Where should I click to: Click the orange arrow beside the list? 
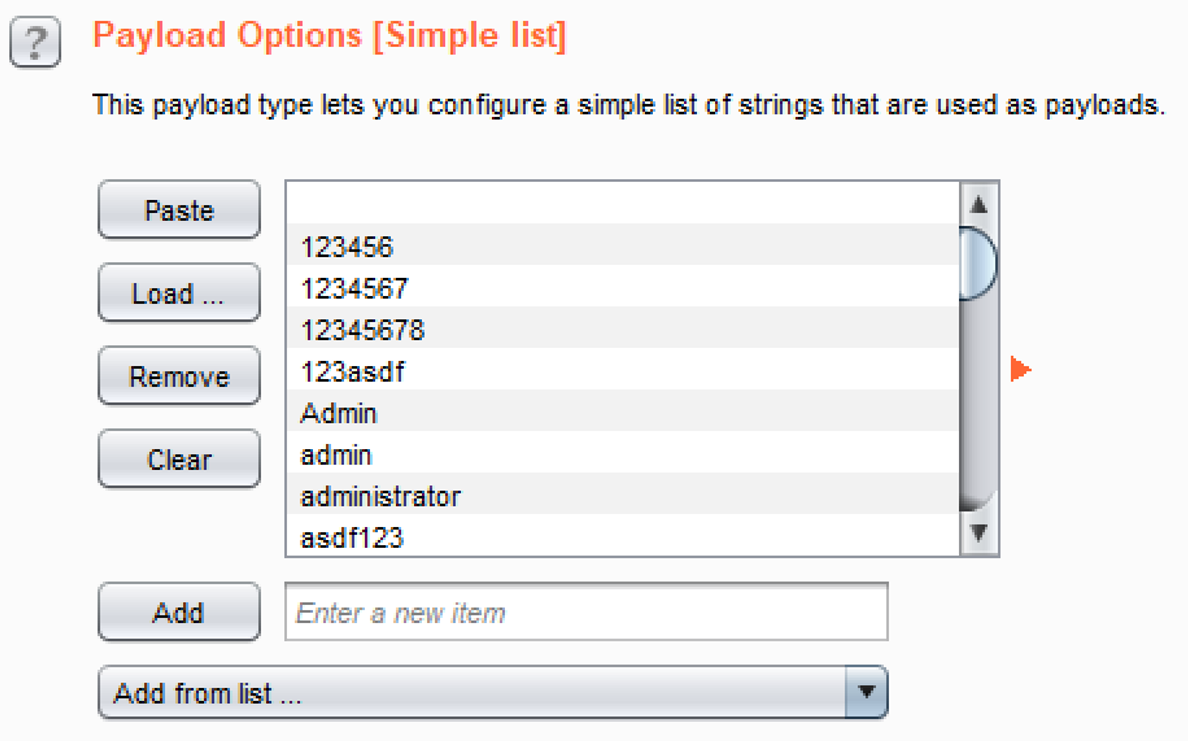pyautogui.click(x=1020, y=370)
